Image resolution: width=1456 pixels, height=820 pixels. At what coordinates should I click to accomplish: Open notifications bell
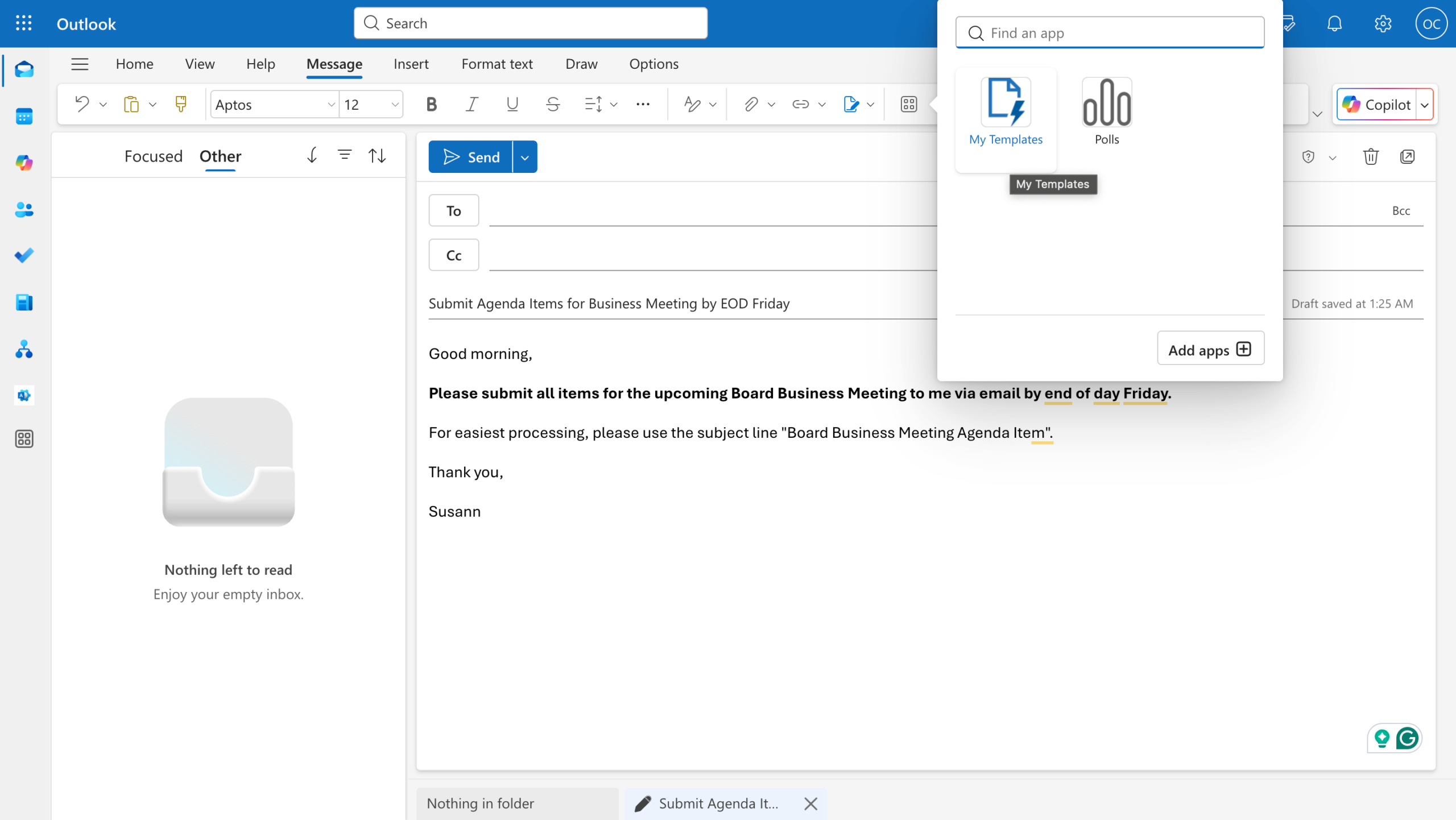(1334, 23)
